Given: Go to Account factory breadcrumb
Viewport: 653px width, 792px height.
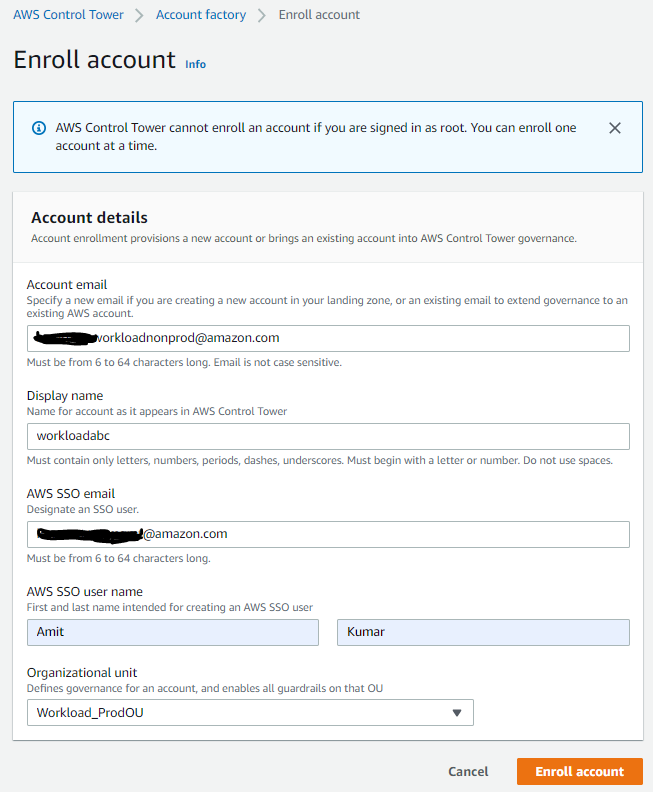Looking at the screenshot, I should click(201, 15).
